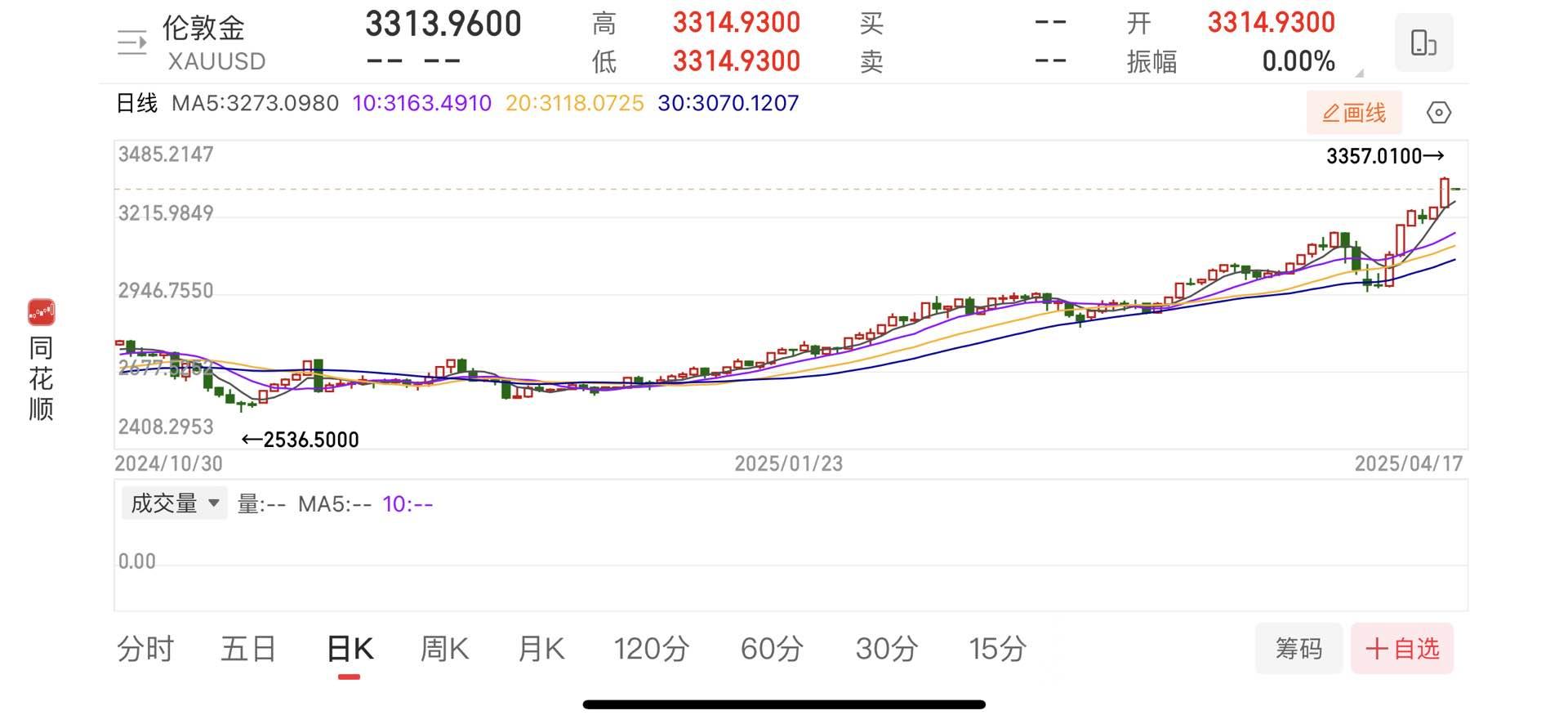
Task: Switch to 120分 interval tab
Action: (x=652, y=649)
